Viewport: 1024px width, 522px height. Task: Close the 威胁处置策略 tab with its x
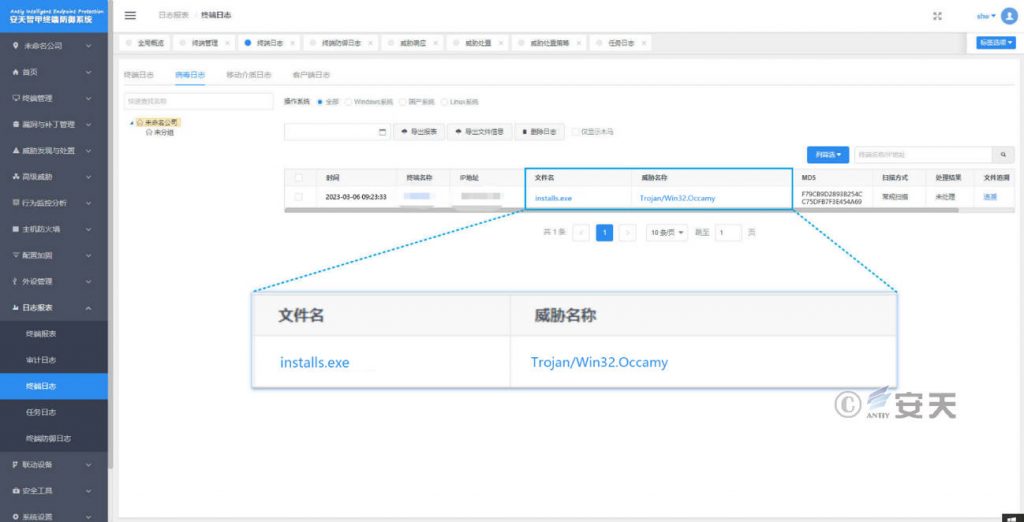point(579,43)
